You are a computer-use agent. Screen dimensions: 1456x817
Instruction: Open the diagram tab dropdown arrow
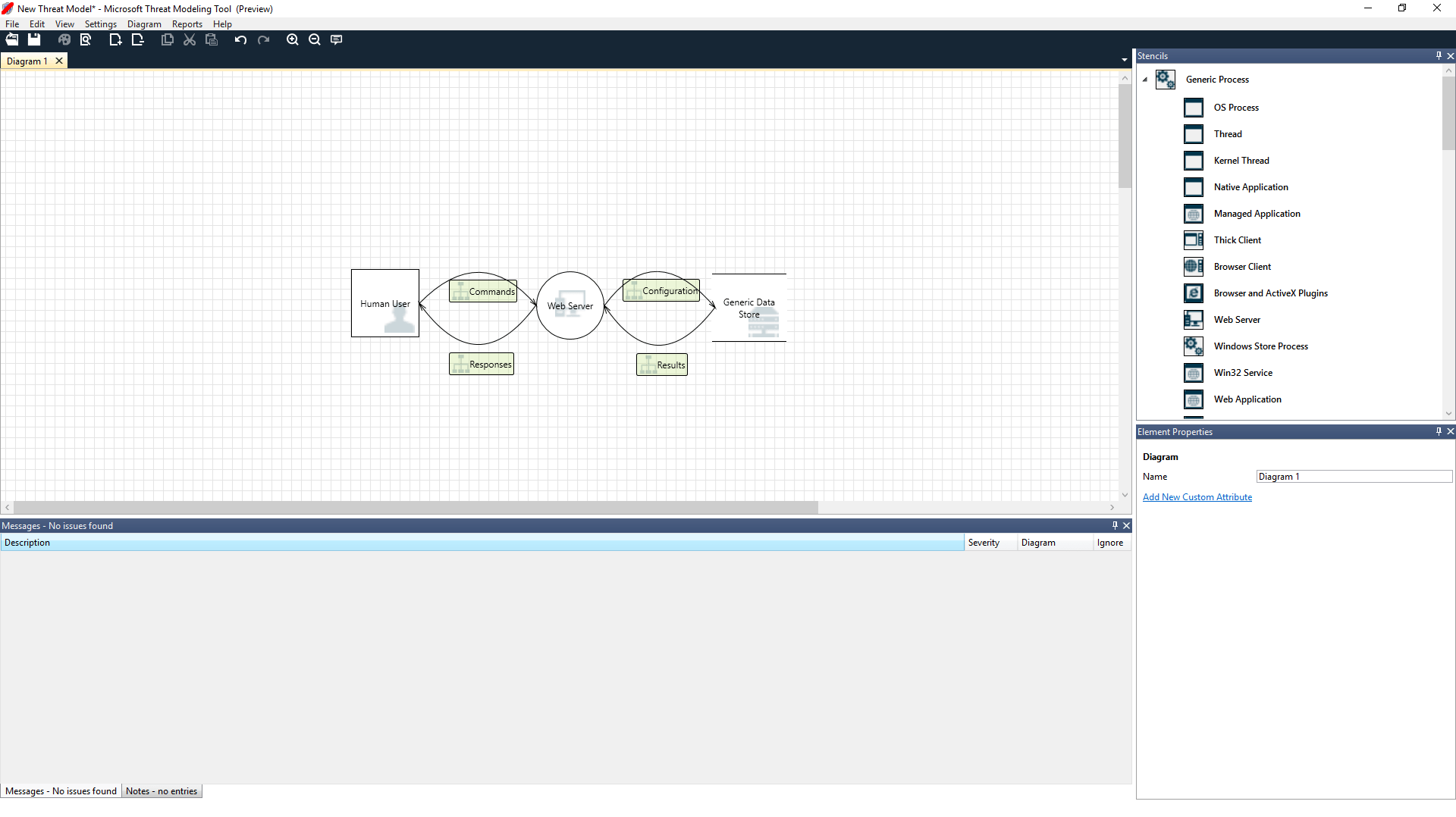(1124, 60)
